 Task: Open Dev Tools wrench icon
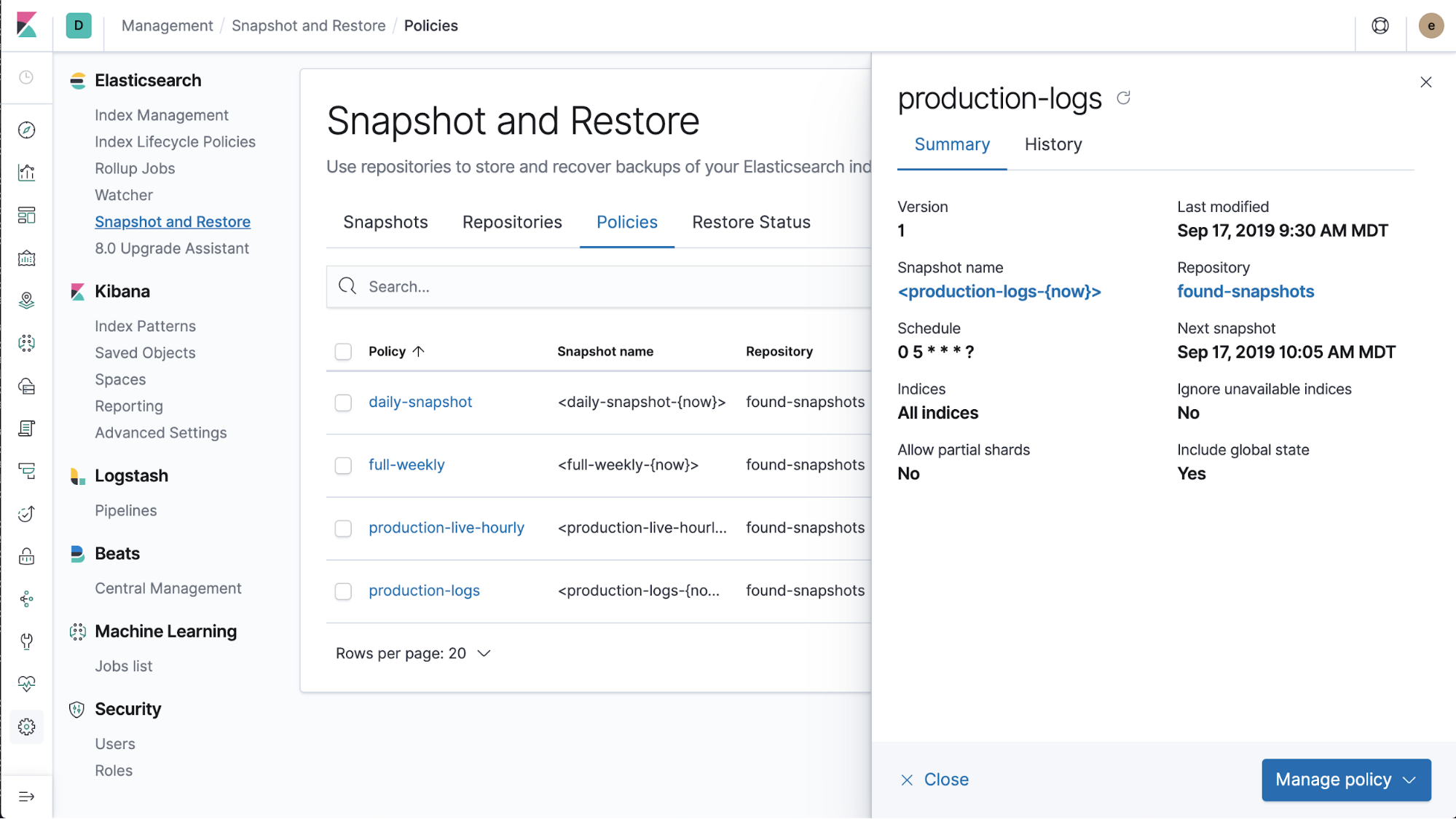click(27, 641)
